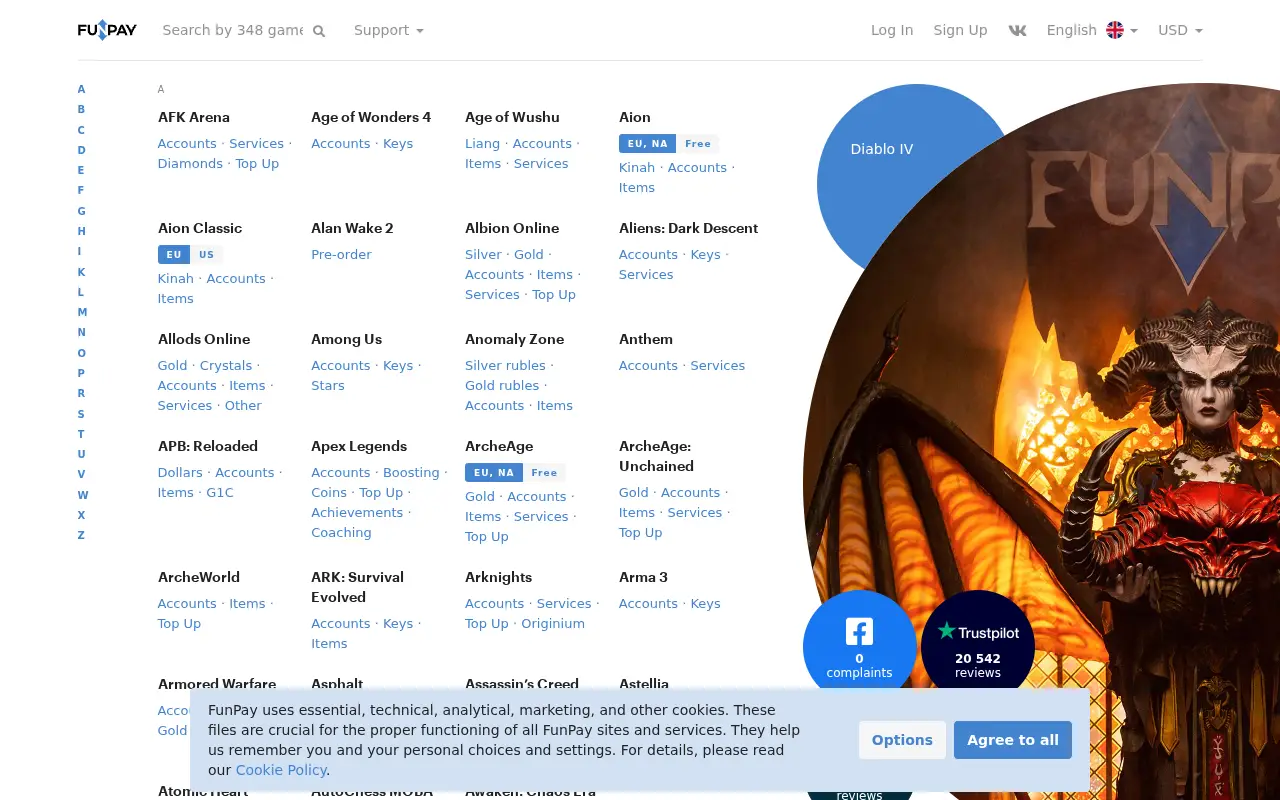Open ArcheWorld Top Up link
This screenshot has width=1280, height=800.
179,624
